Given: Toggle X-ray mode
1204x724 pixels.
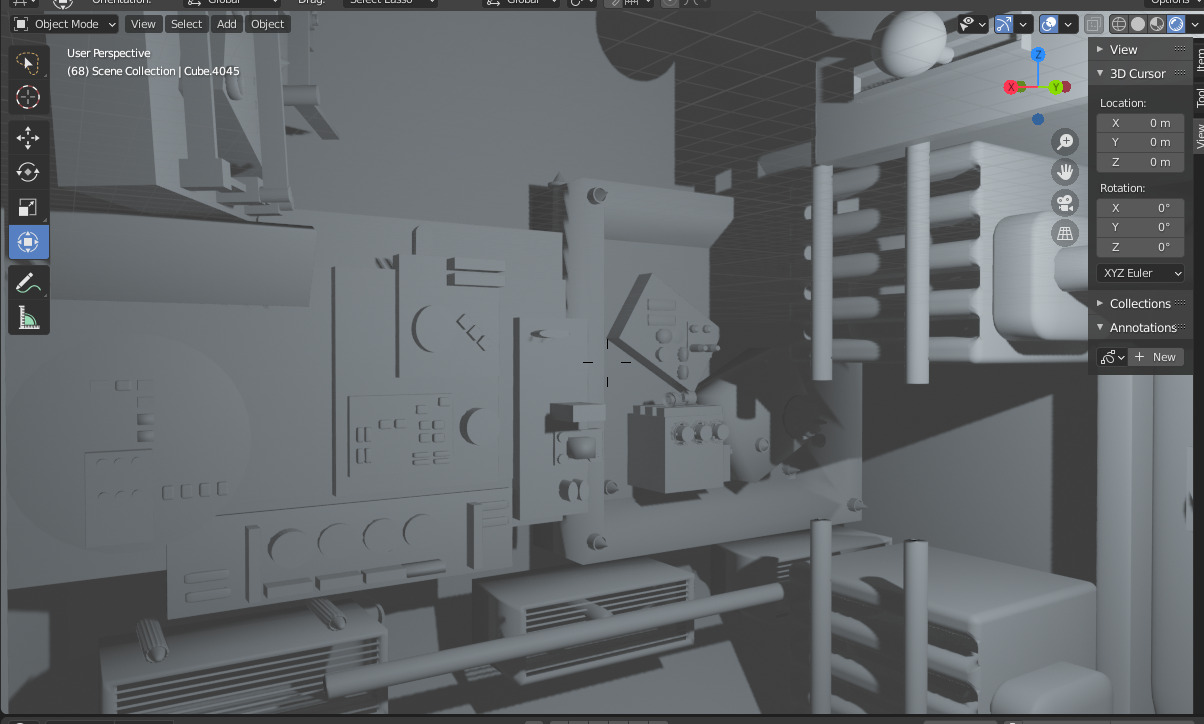Looking at the screenshot, I should click(1094, 24).
